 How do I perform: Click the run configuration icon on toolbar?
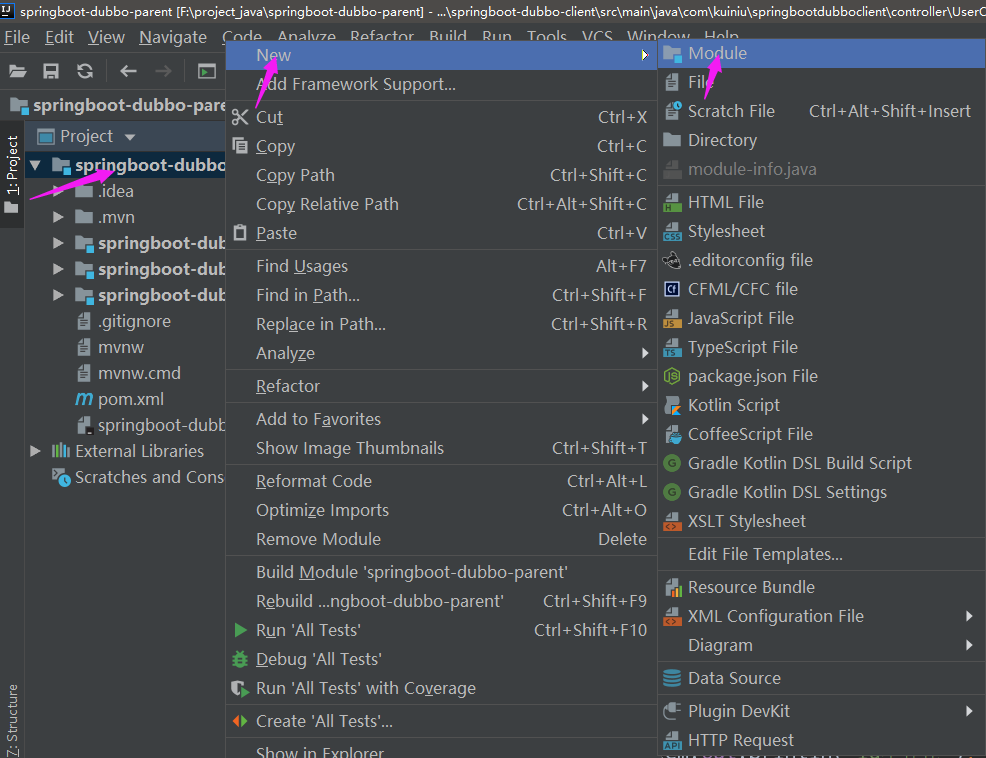[x=205, y=71]
